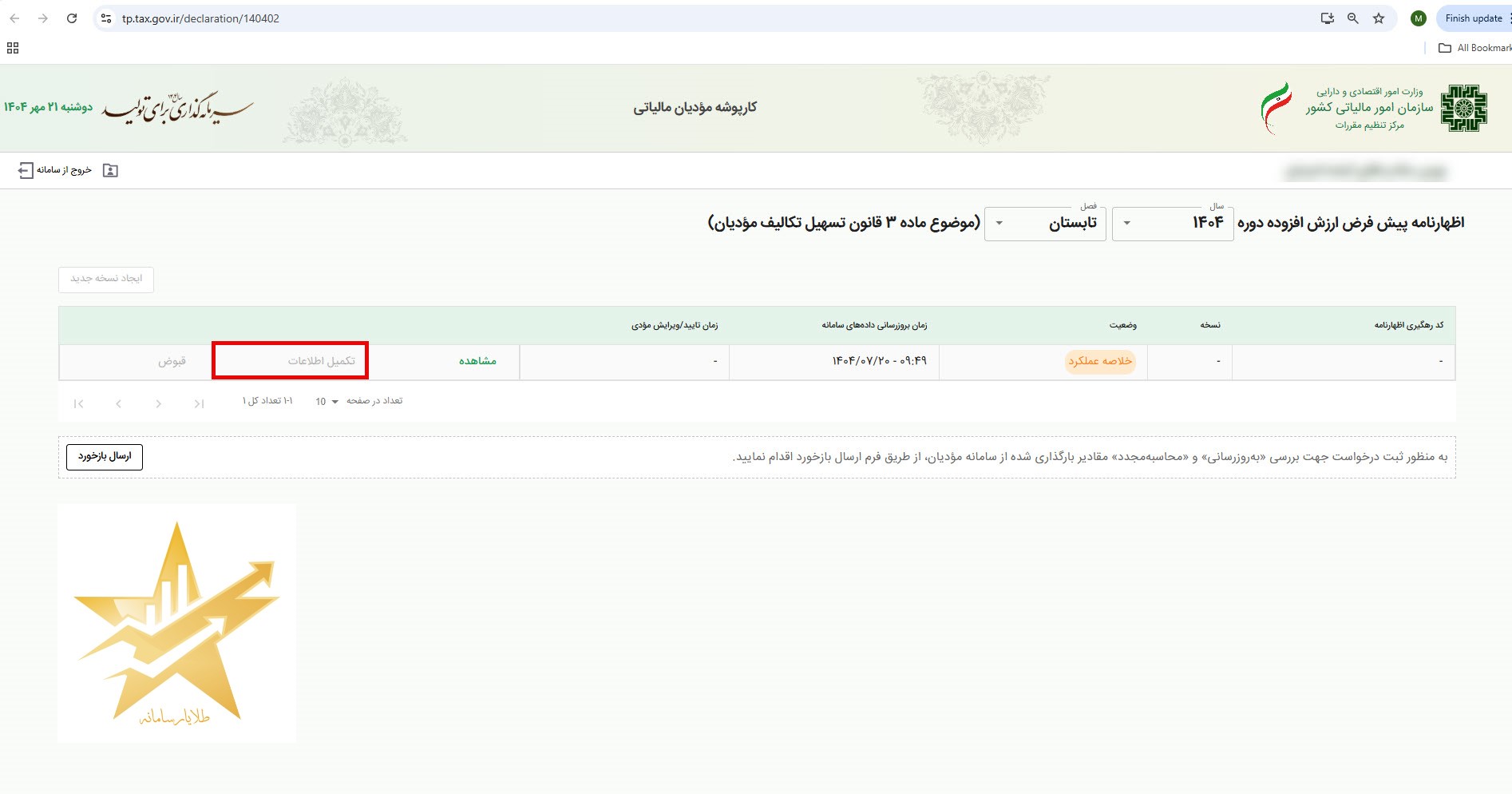This screenshot has width=1512, height=794.
Task: Click the تکمیل اطلاعات button
Action: point(321,361)
